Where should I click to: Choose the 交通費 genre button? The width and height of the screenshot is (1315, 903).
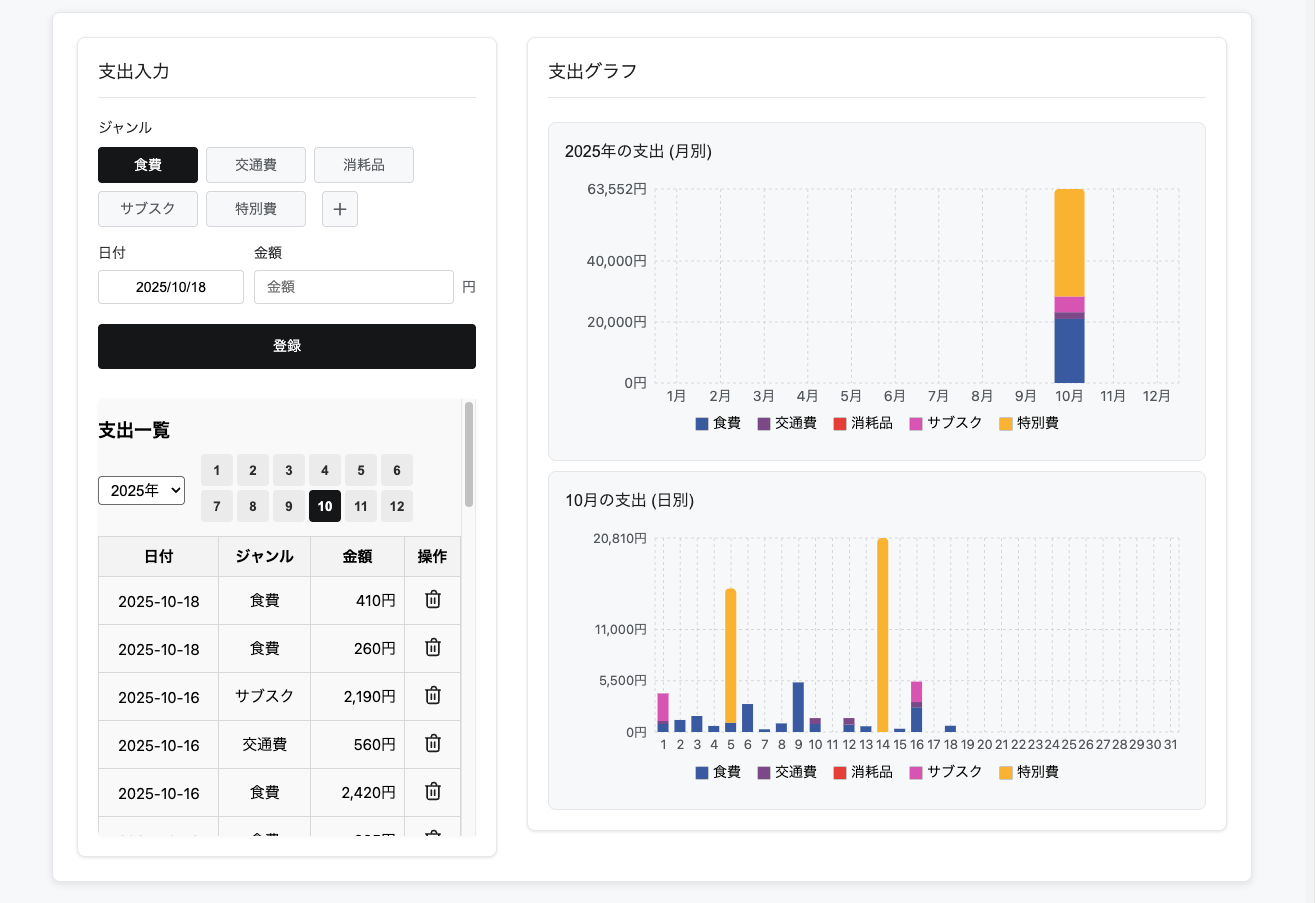256,165
